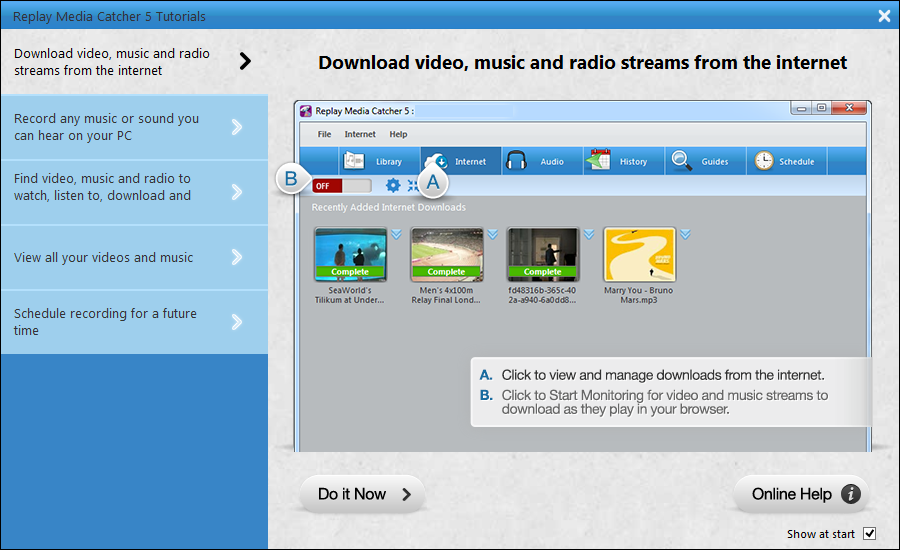Click the Guides tab label
Viewport: 900px width, 550px height.
pos(715,162)
